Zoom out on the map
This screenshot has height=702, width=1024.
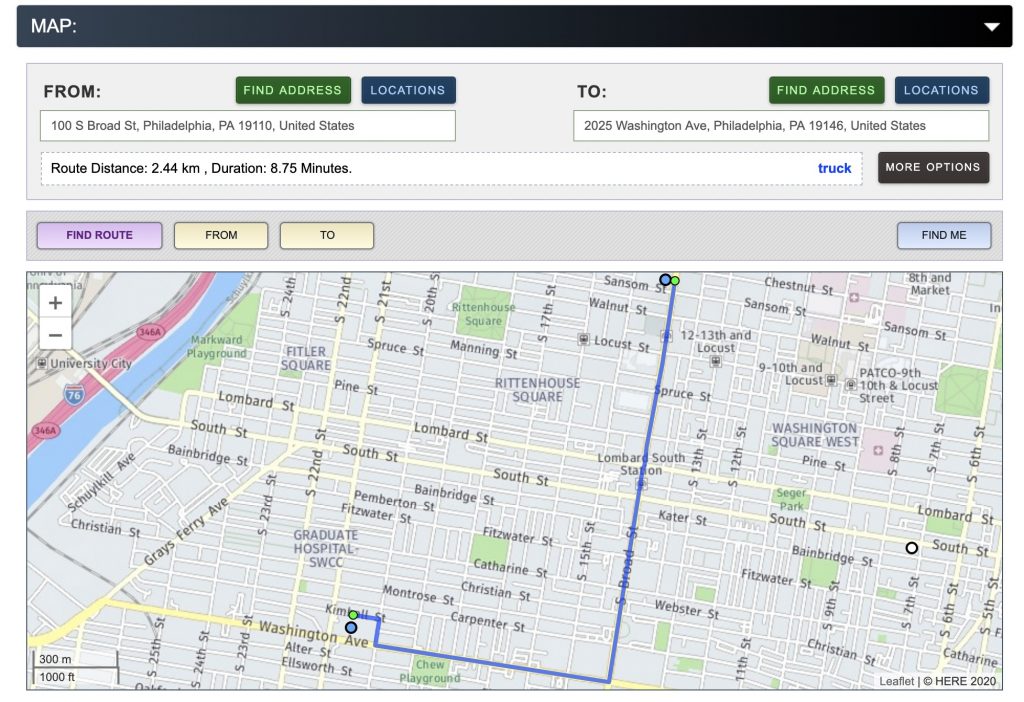click(x=55, y=335)
